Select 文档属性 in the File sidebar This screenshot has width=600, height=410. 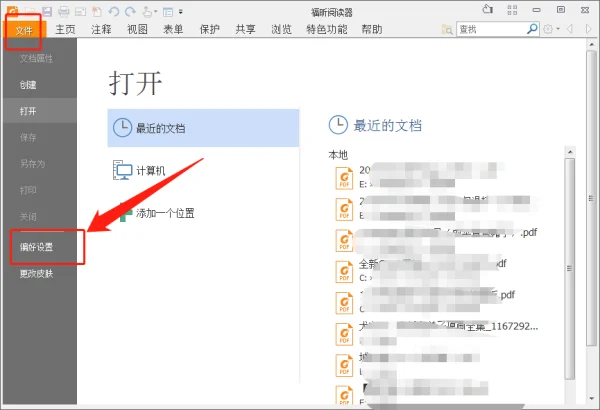coord(40,59)
